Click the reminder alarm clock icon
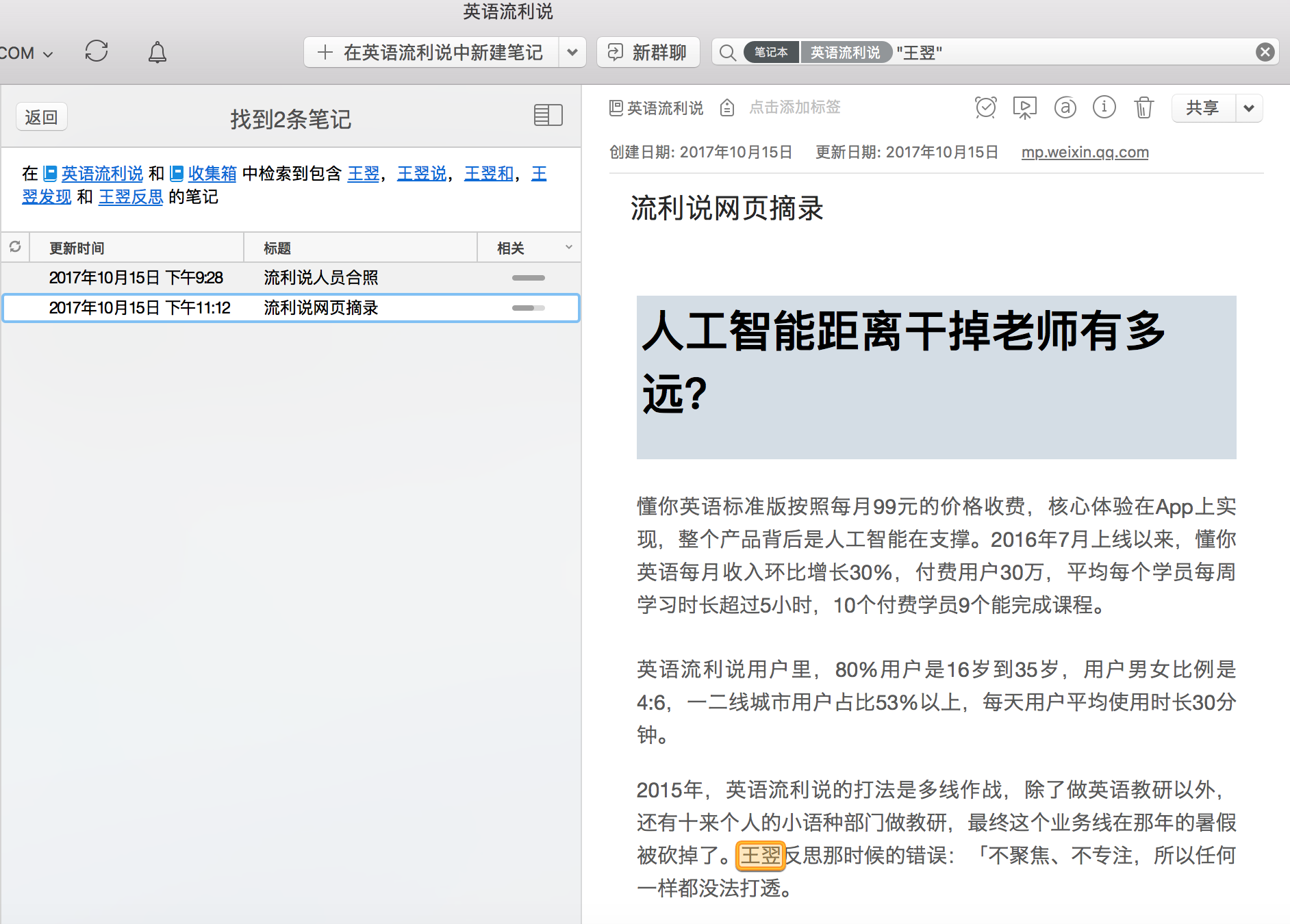This screenshot has height=924, width=1290. click(985, 107)
